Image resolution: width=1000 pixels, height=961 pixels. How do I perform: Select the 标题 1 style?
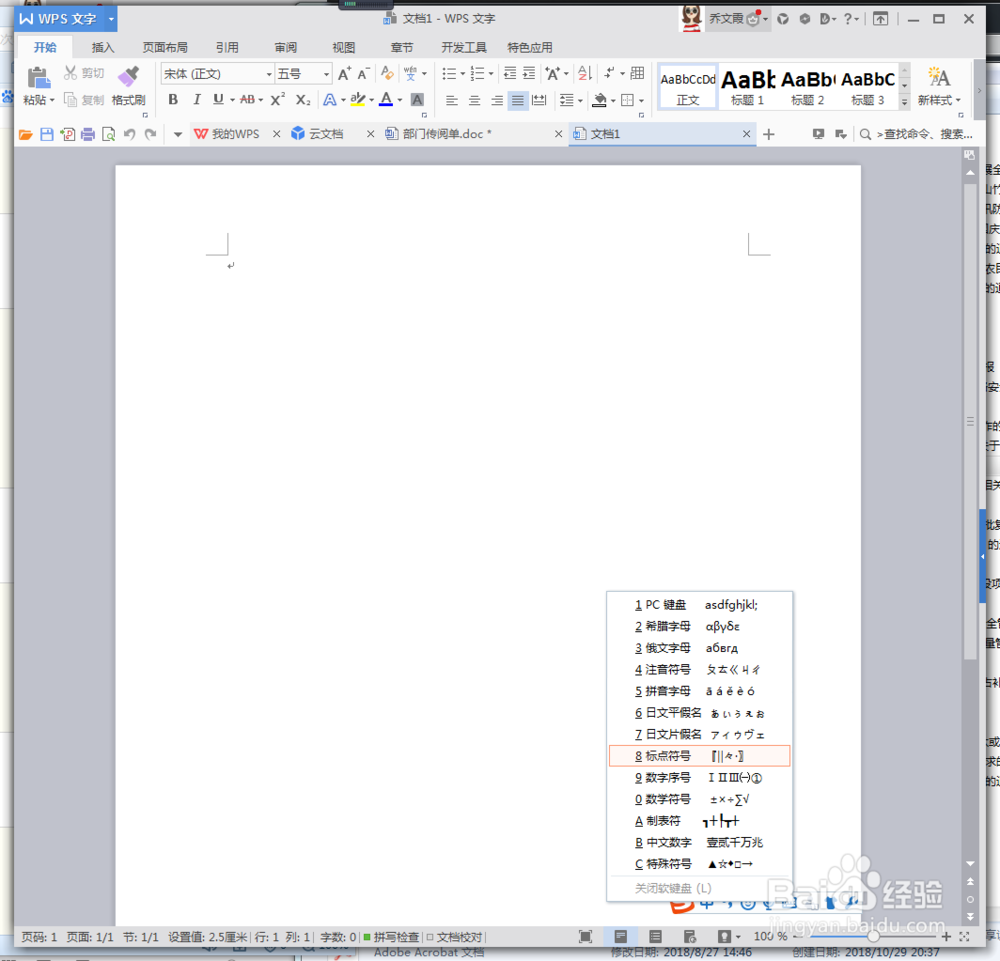[747, 86]
